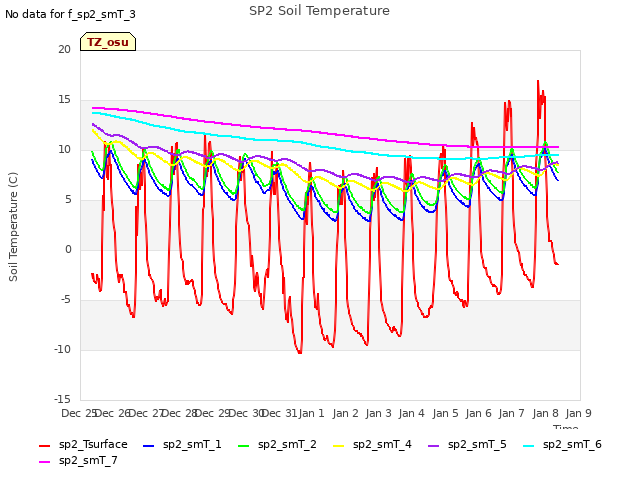Click the Dec 25 x-axis tick label
Image resolution: width=640 pixels, height=480 pixels.
(x=79, y=413)
